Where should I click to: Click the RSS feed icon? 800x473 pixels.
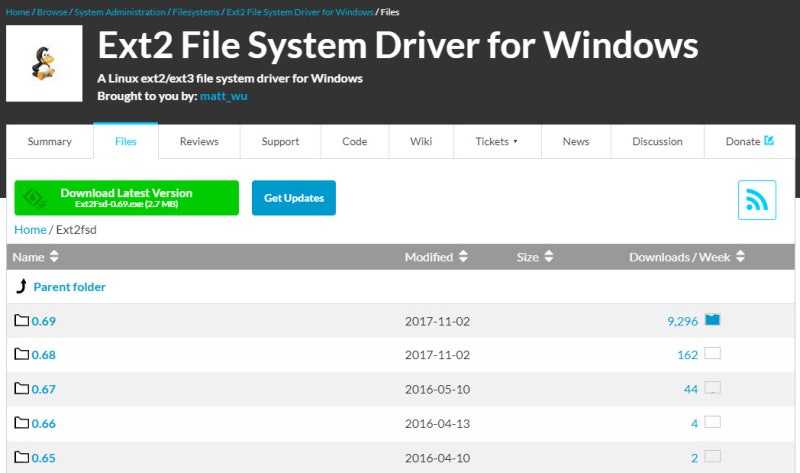pos(757,200)
